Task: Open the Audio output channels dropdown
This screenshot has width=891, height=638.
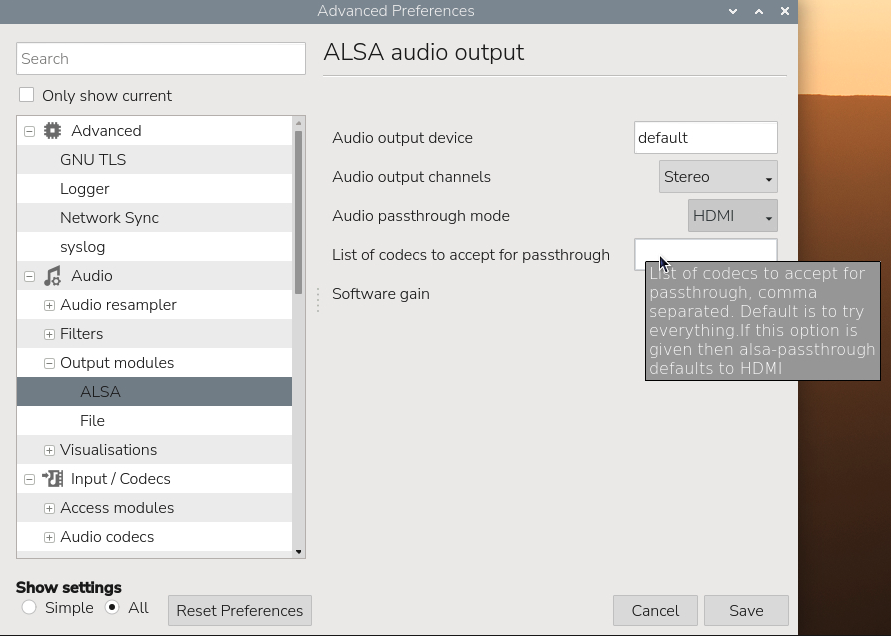Action: click(x=718, y=177)
